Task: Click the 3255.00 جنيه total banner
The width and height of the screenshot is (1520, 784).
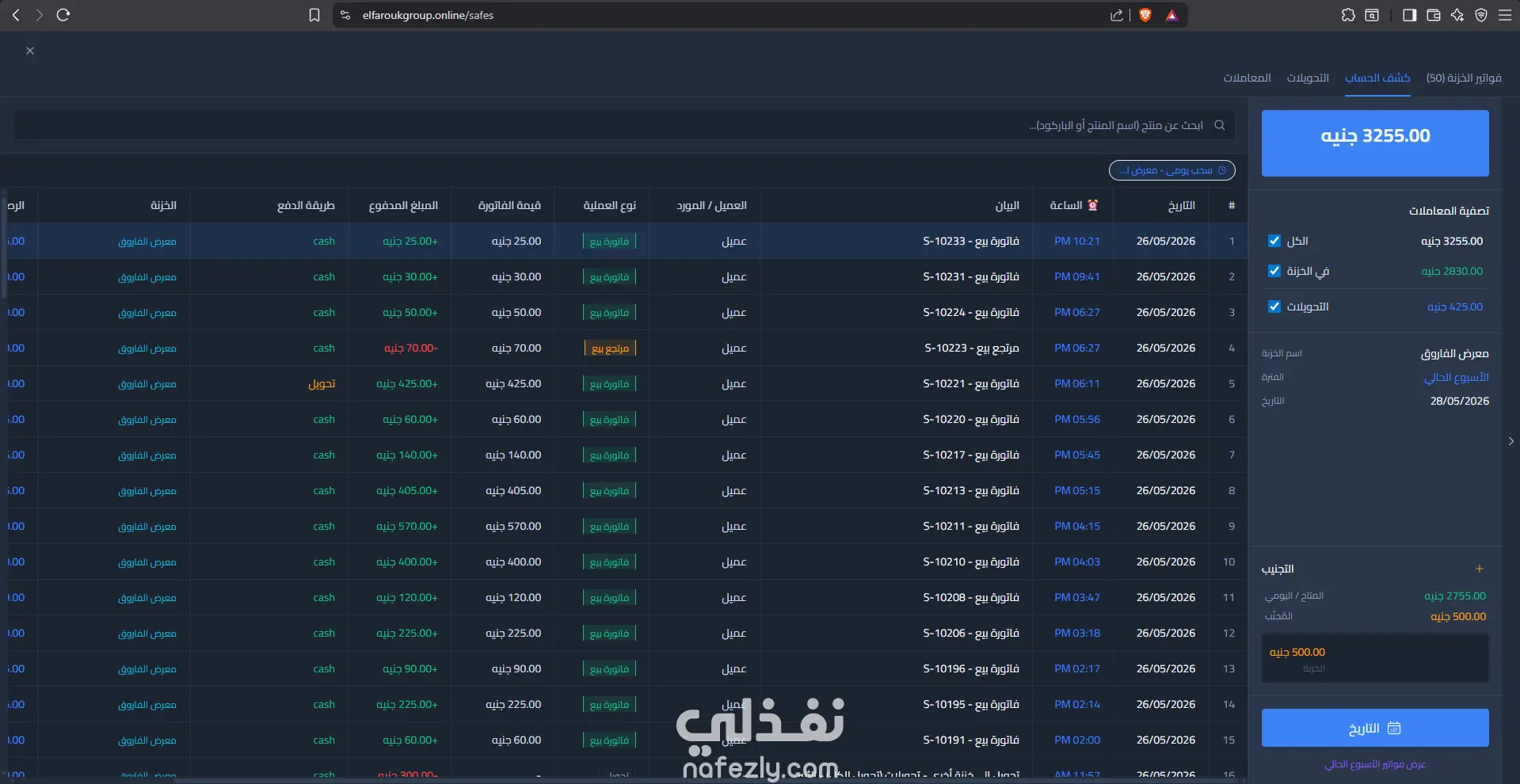Action: 1375,143
